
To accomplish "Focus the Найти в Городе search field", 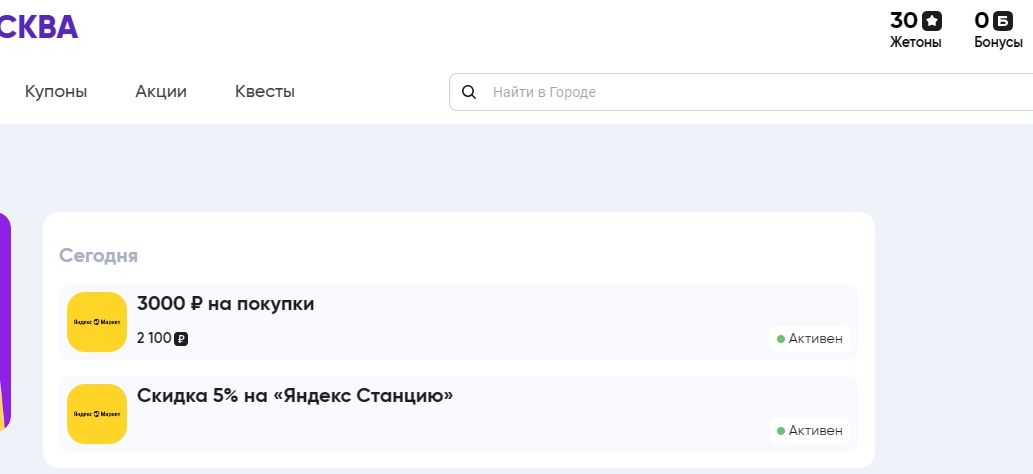I will pos(741,92).
